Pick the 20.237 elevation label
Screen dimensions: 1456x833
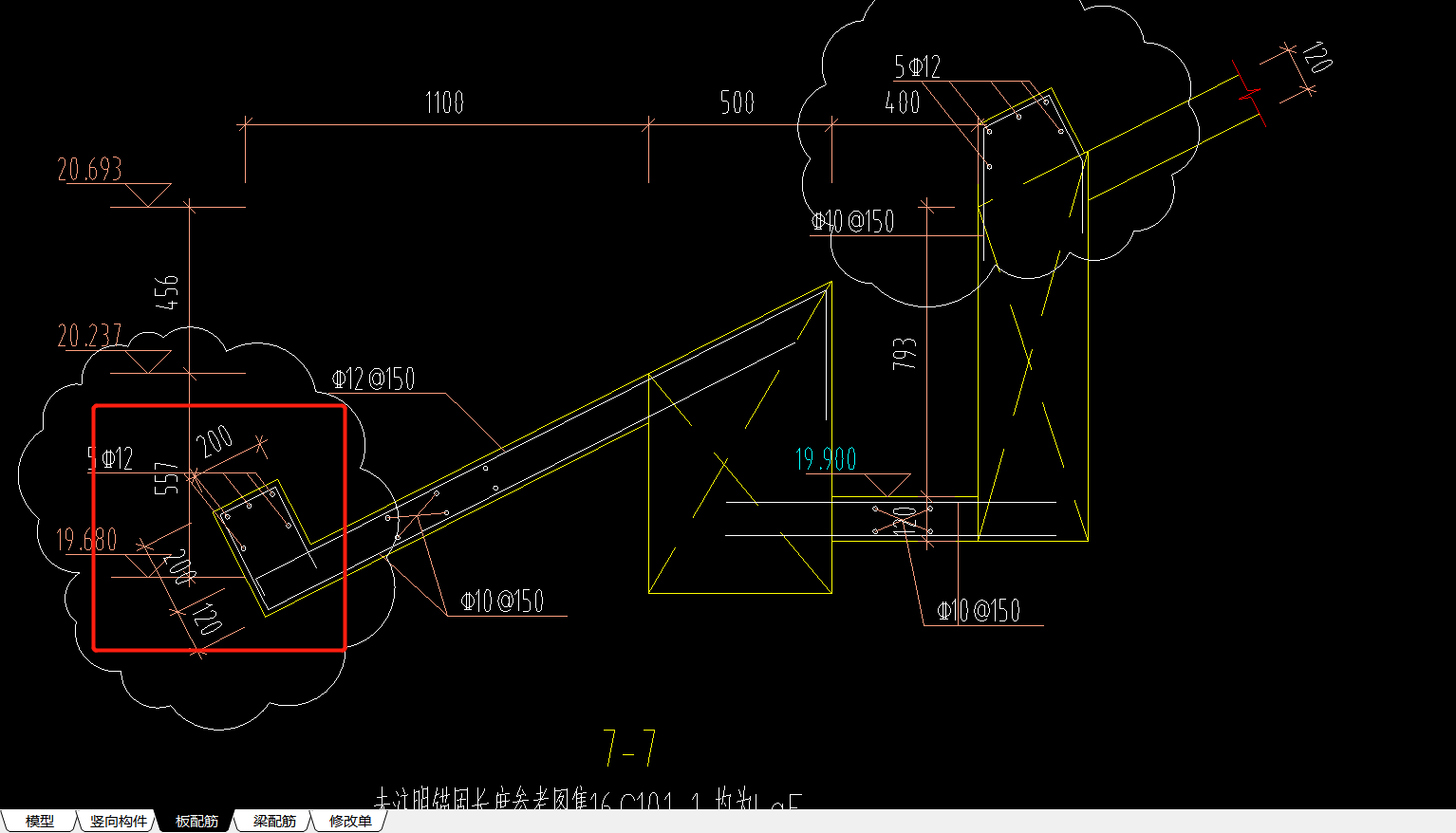click(x=90, y=336)
